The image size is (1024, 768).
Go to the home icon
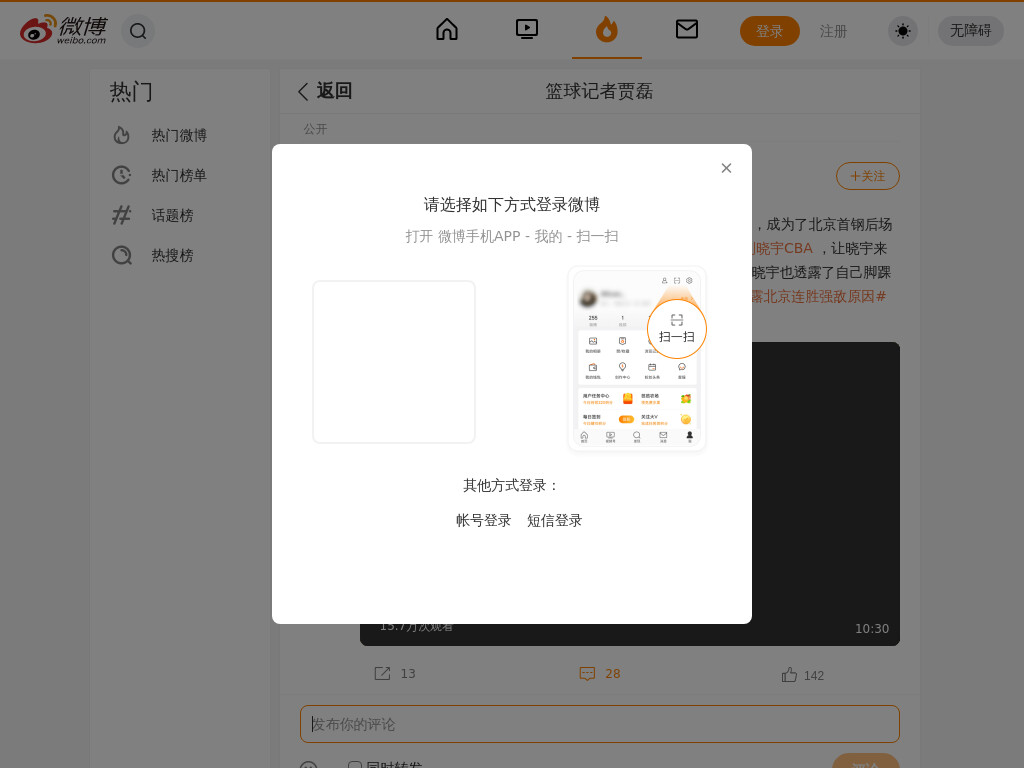[x=447, y=30]
